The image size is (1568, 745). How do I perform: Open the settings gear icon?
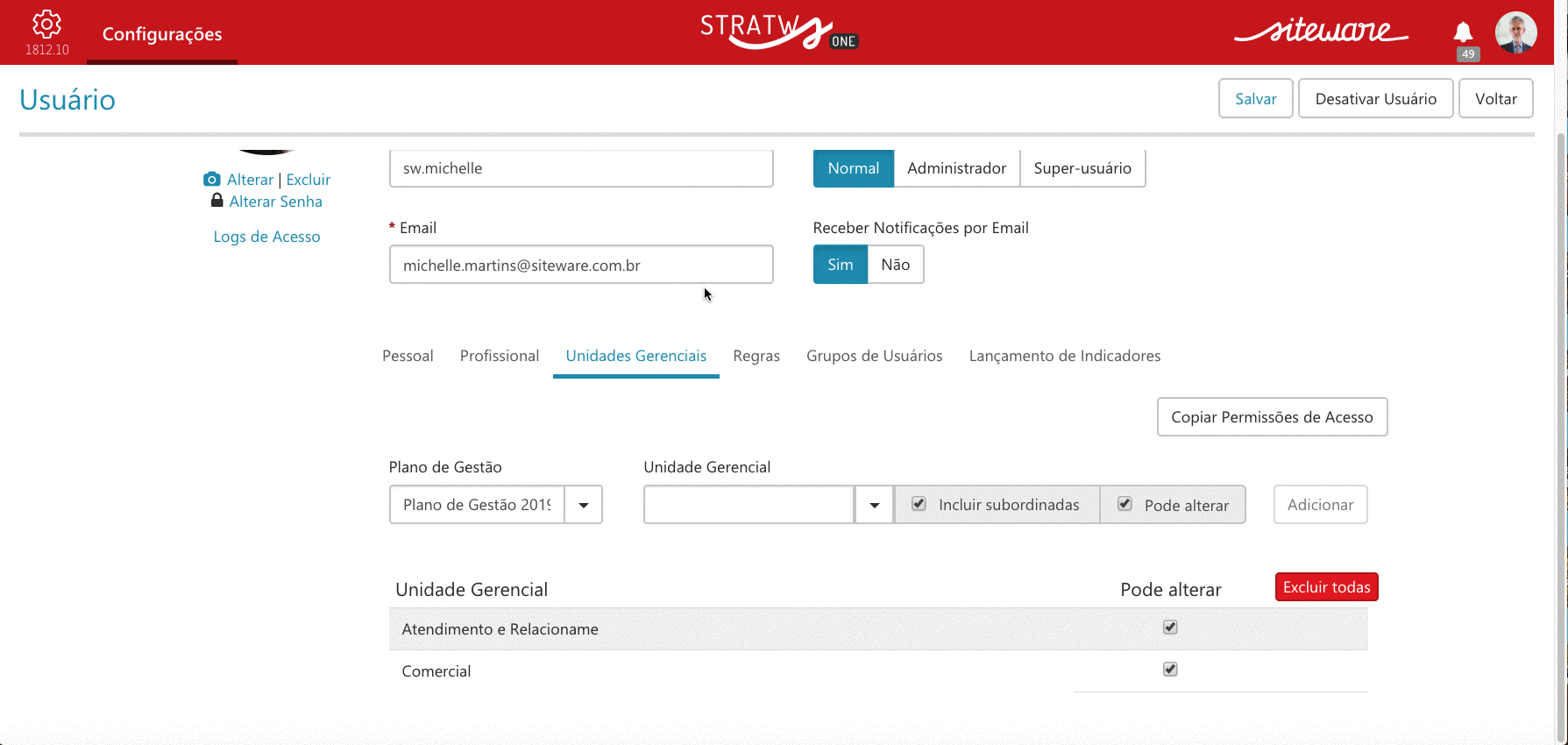(46, 24)
